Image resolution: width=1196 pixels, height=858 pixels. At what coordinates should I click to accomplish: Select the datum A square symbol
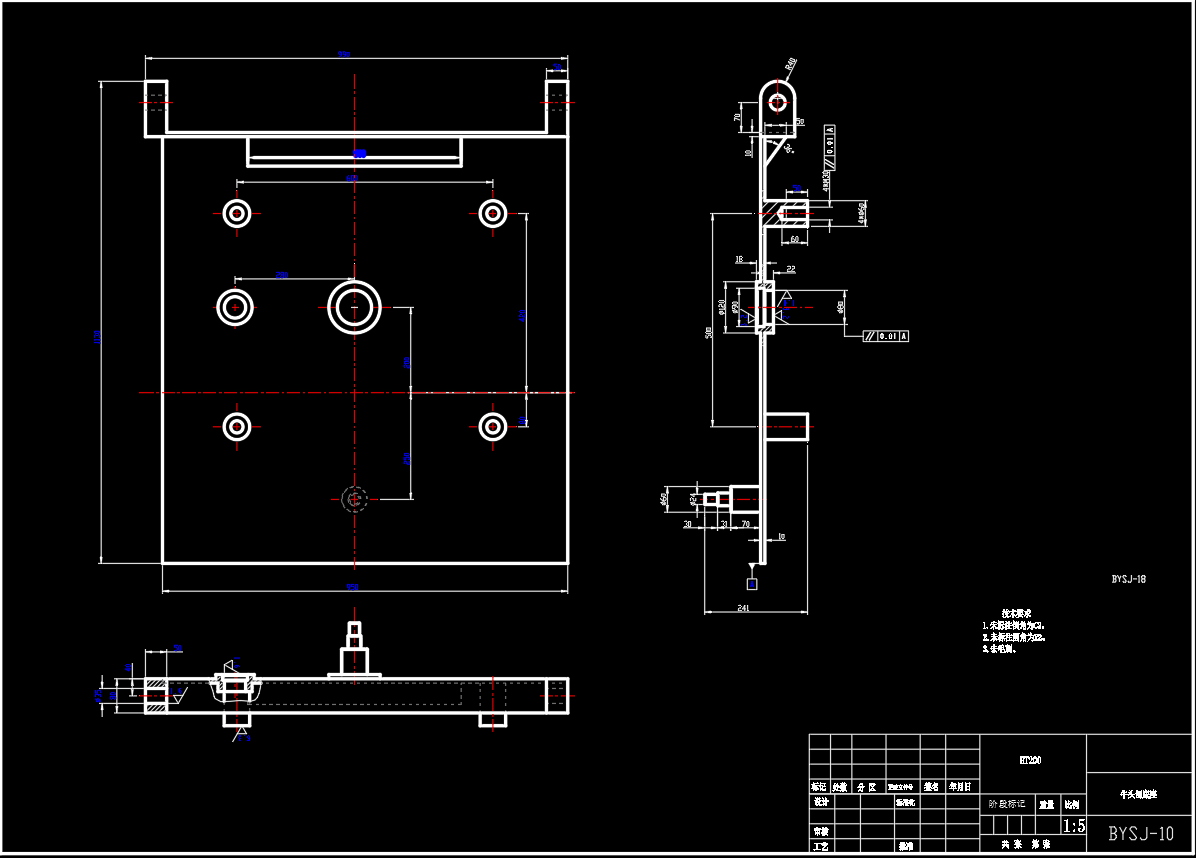pyautogui.click(x=752, y=582)
